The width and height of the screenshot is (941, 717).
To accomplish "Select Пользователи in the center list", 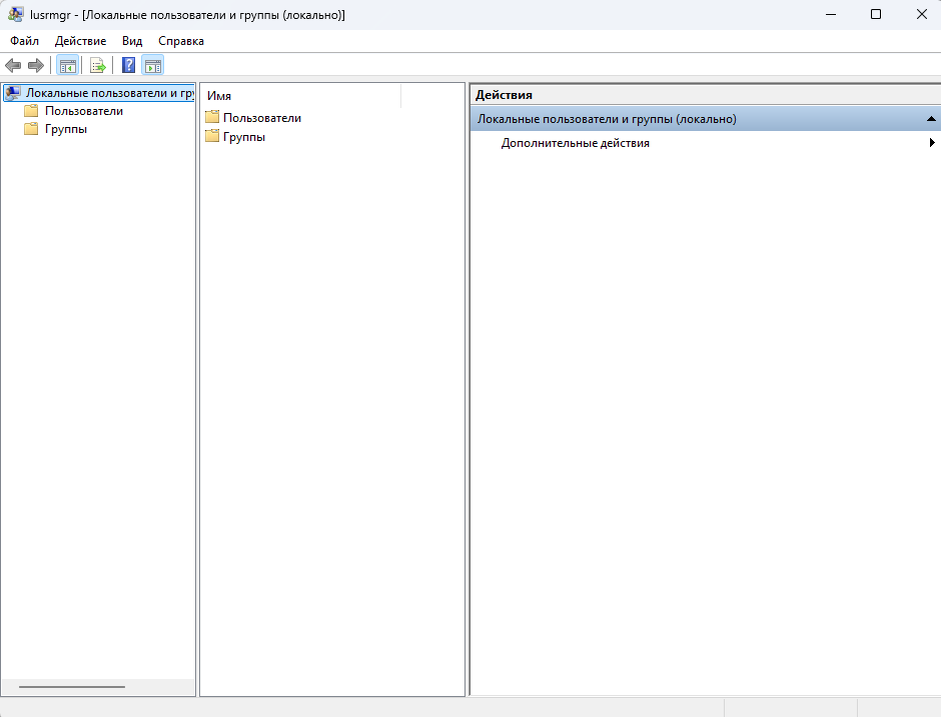I will [262, 118].
